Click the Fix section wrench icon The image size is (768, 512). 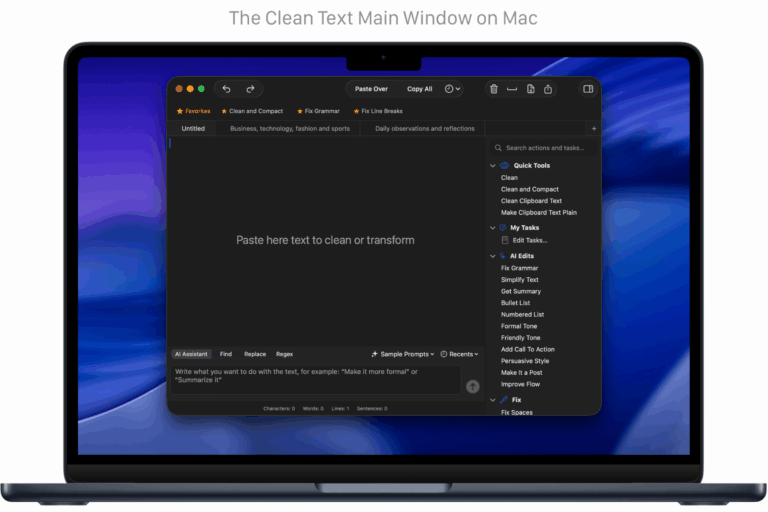(x=504, y=400)
